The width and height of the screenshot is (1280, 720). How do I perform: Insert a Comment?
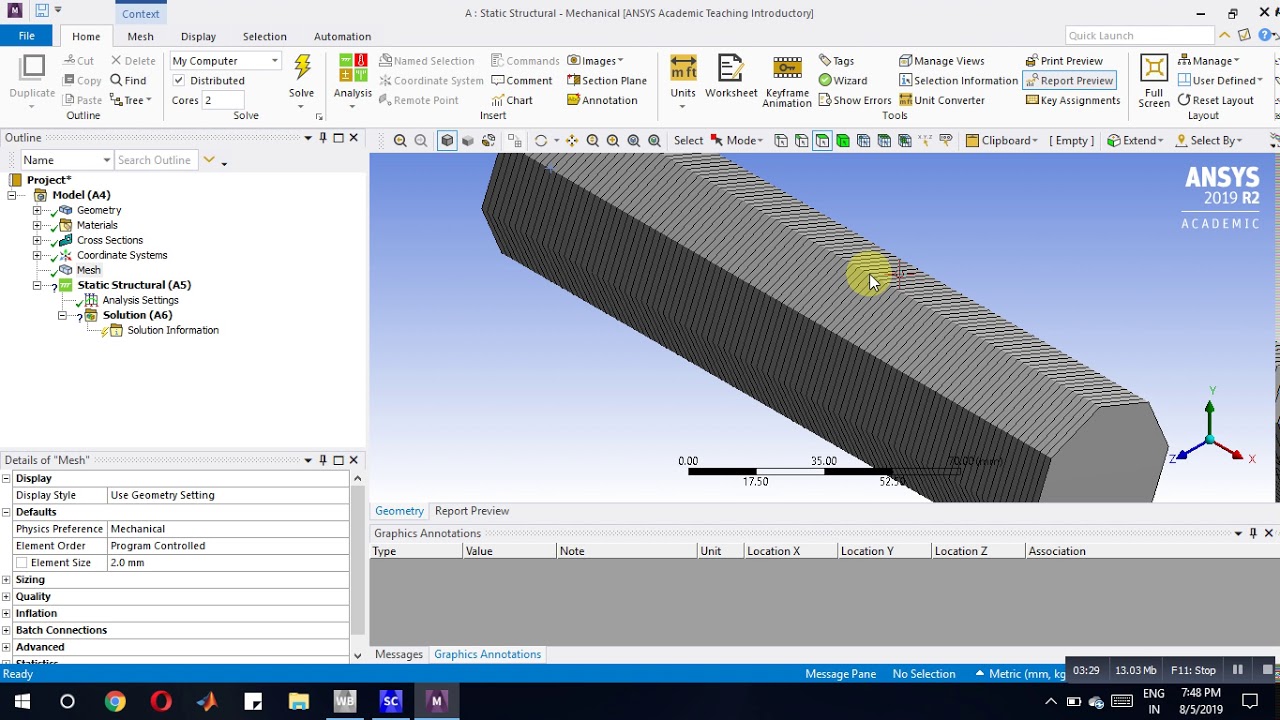pyautogui.click(x=521, y=80)
